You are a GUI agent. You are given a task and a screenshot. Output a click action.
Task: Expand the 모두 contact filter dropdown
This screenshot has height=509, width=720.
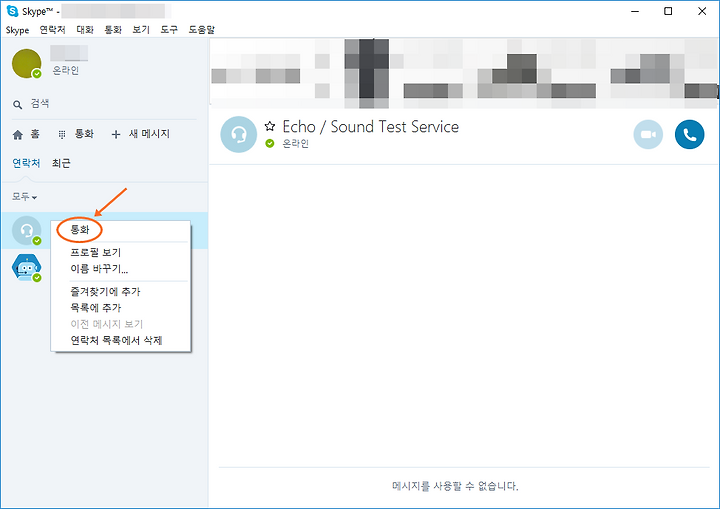pos(24,197)
